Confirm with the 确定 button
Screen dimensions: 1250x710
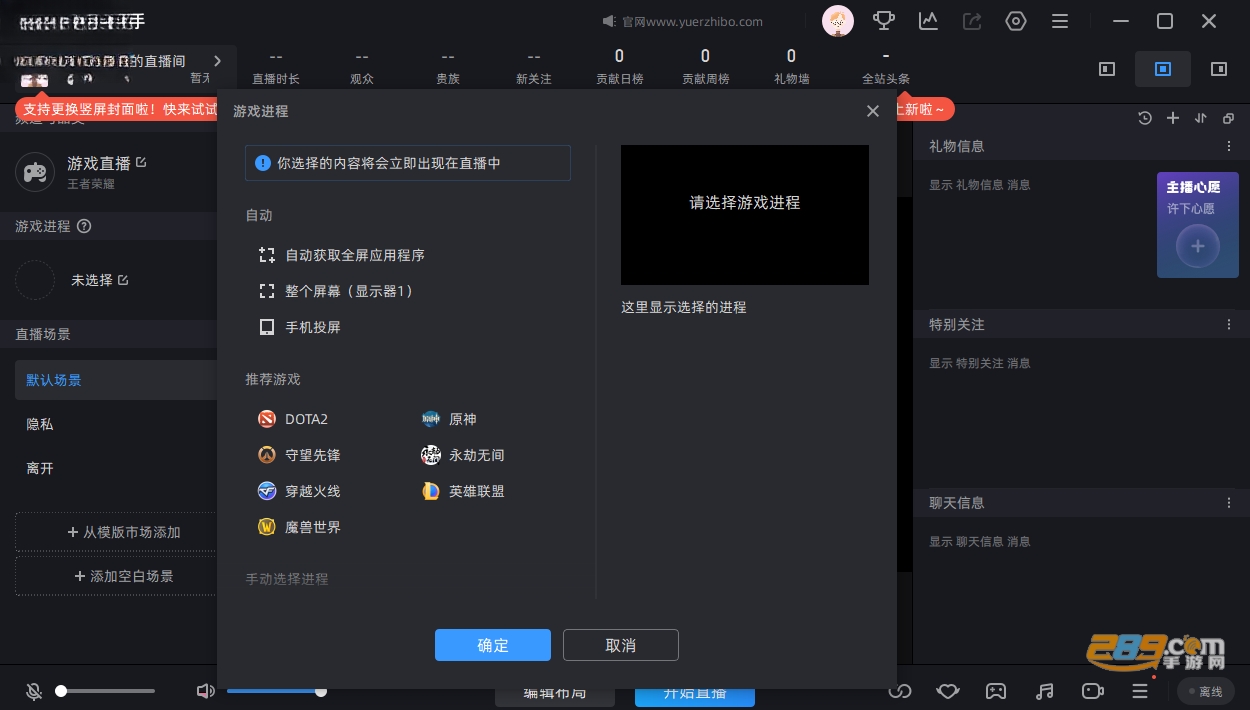493,645
